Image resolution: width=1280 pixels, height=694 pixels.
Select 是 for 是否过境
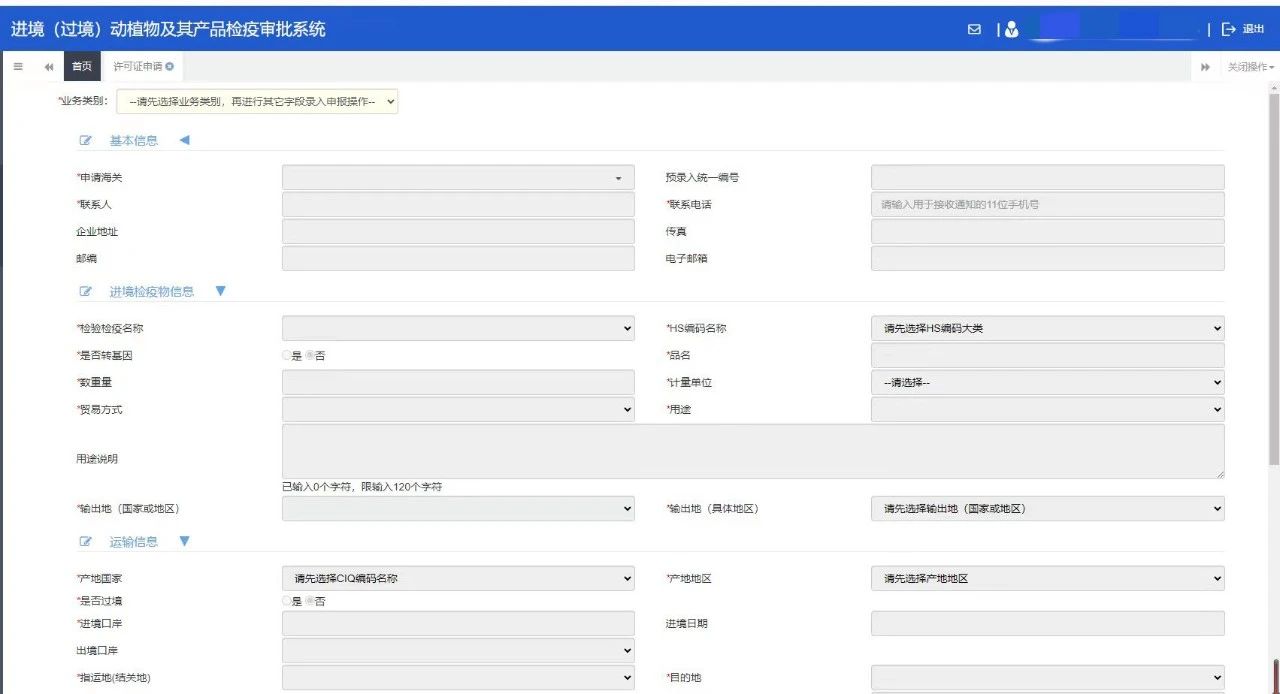tap(287, 601)
